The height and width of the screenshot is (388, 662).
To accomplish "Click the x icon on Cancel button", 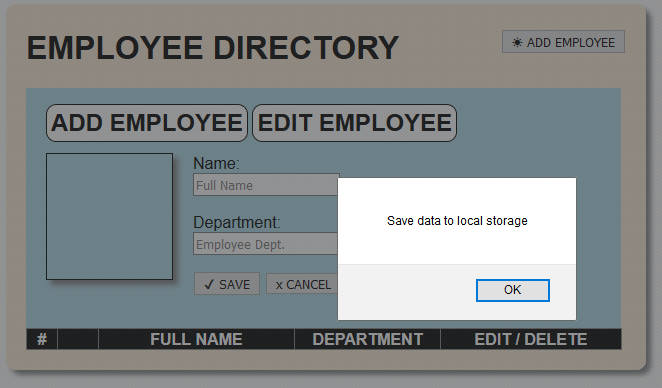I will coord(279,285).
